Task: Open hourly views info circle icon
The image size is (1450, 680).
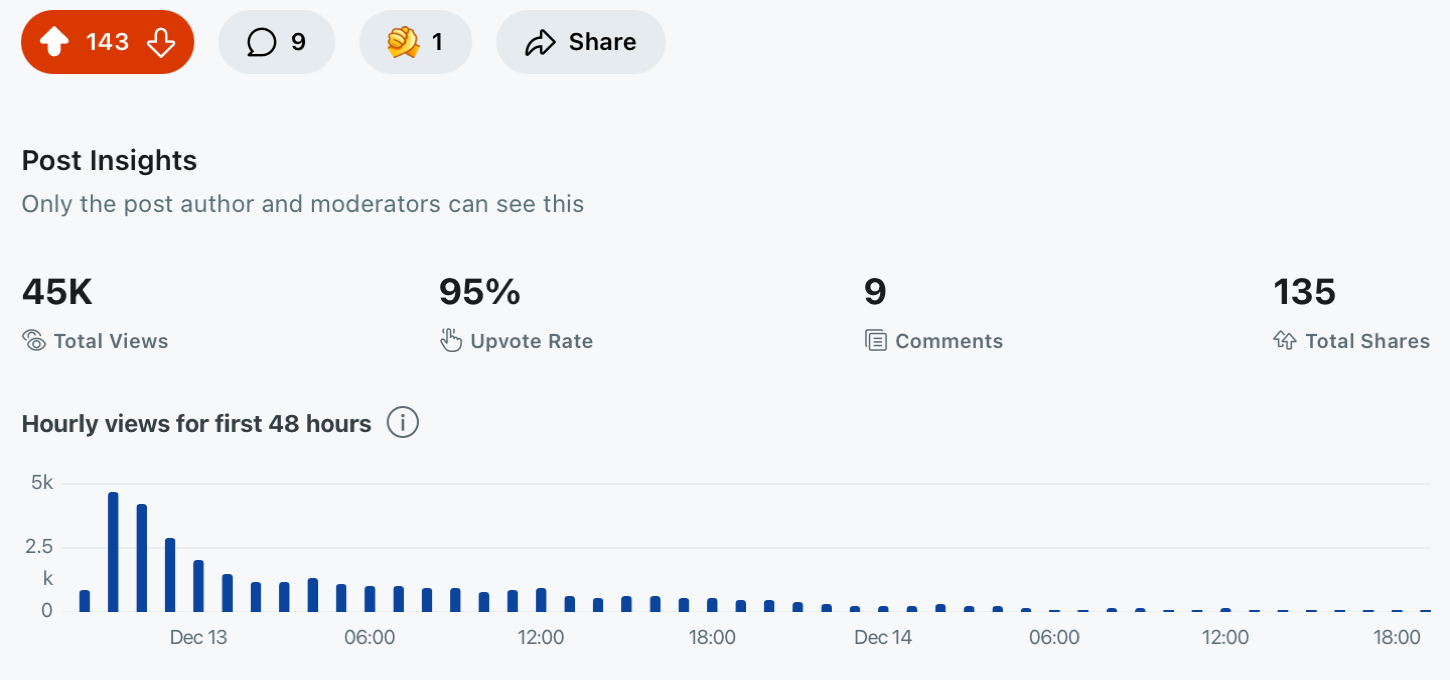Action: pos(403,423)
